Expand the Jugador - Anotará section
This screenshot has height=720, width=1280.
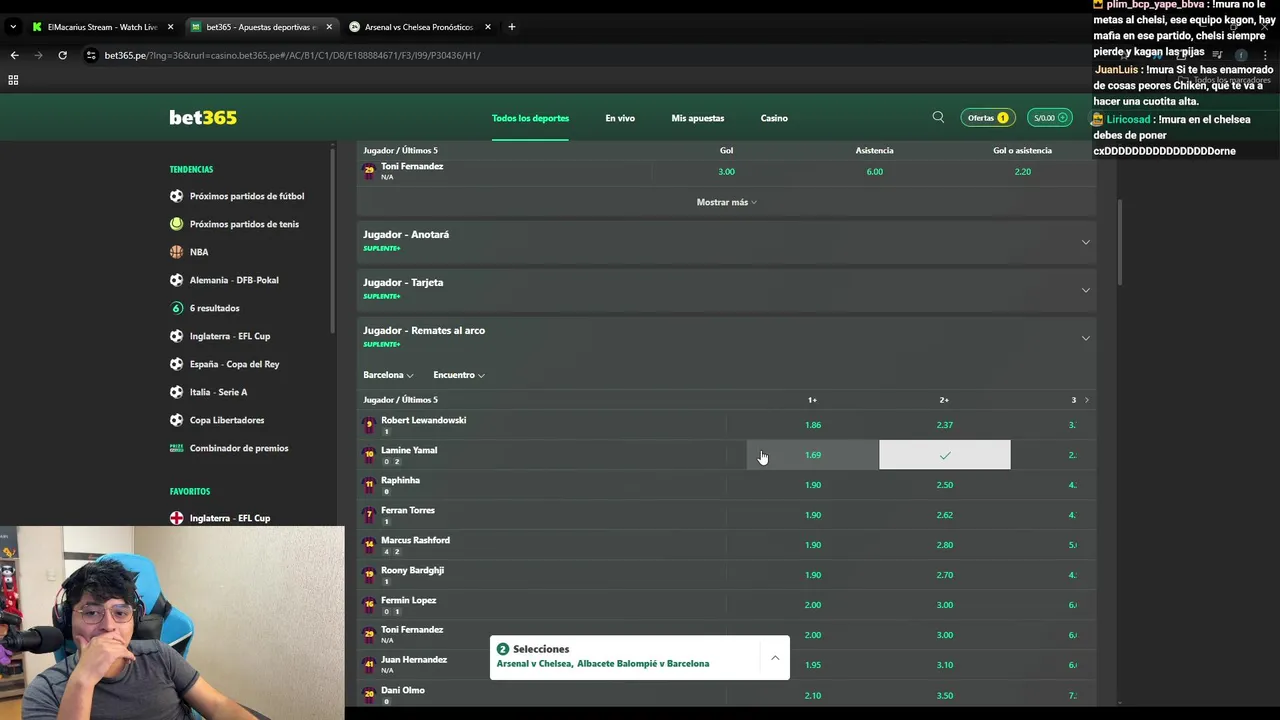726,241
